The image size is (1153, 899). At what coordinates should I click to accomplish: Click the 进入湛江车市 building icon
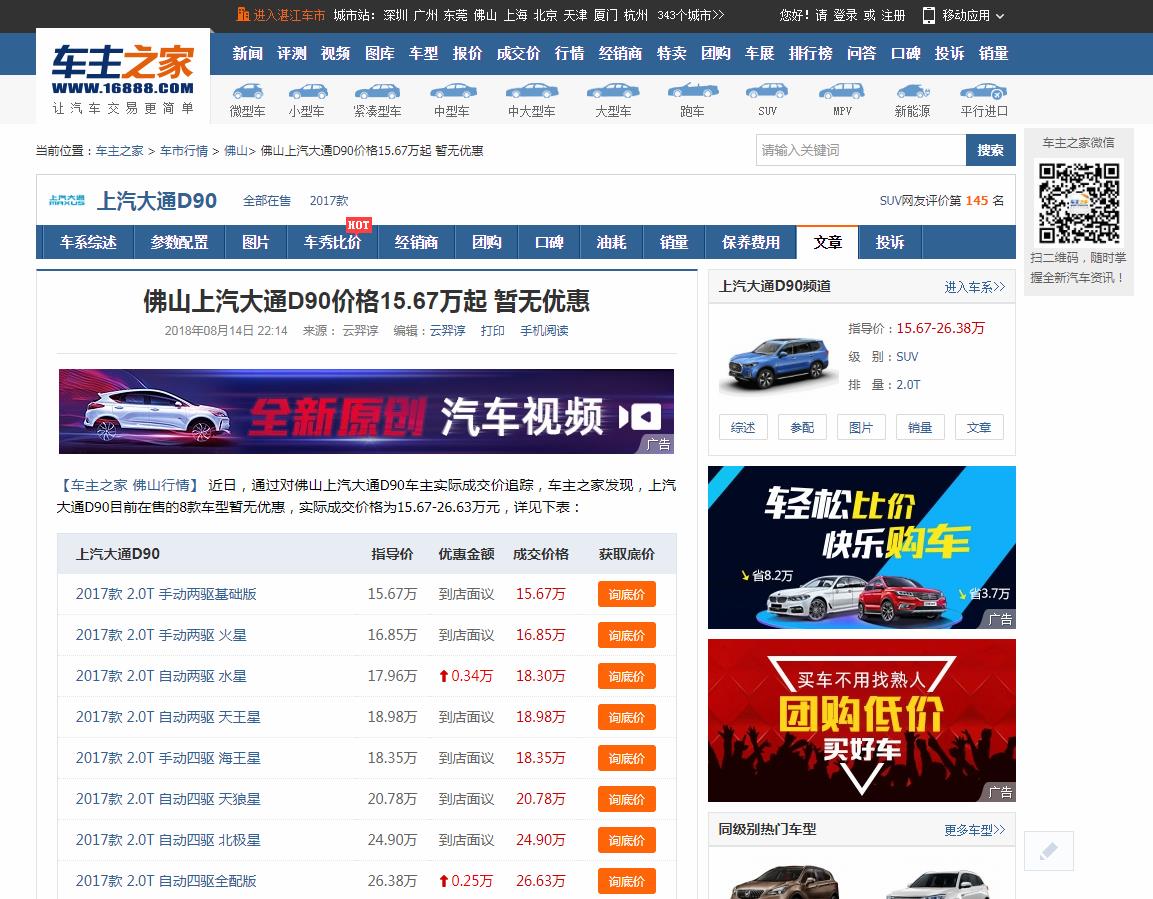tap(243, 15)
